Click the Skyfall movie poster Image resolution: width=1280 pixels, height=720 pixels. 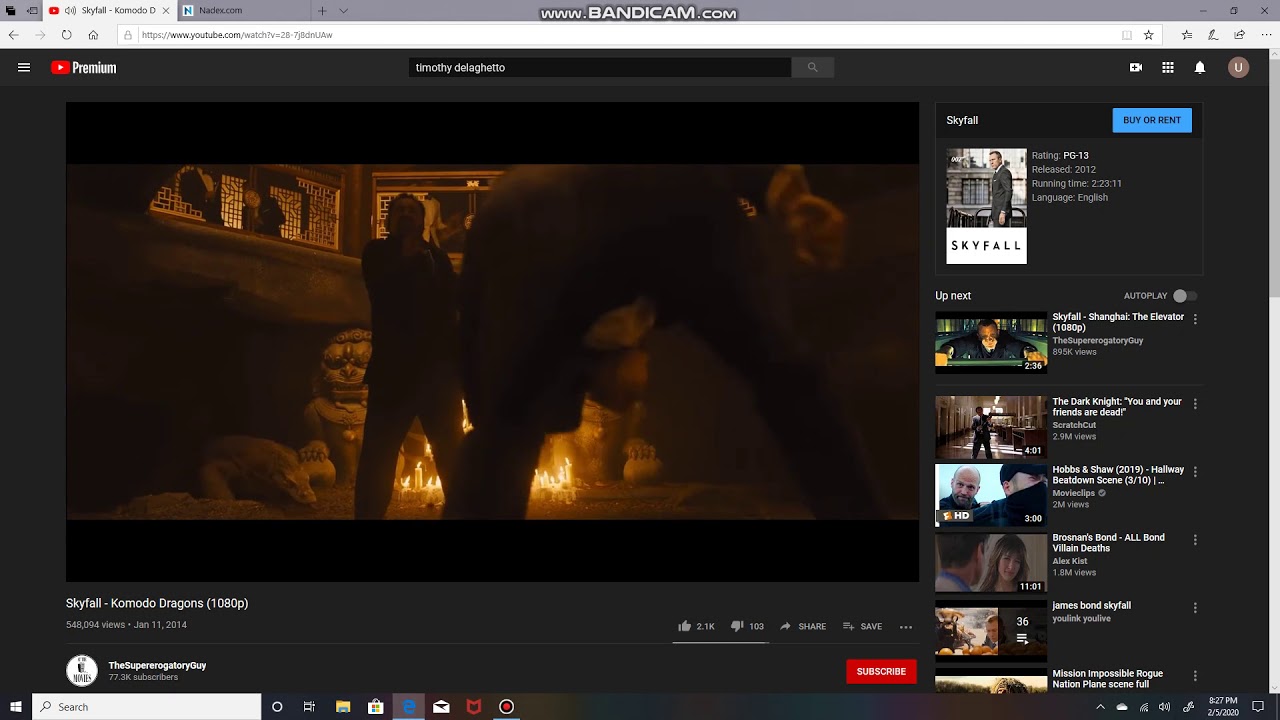(986, 206)
